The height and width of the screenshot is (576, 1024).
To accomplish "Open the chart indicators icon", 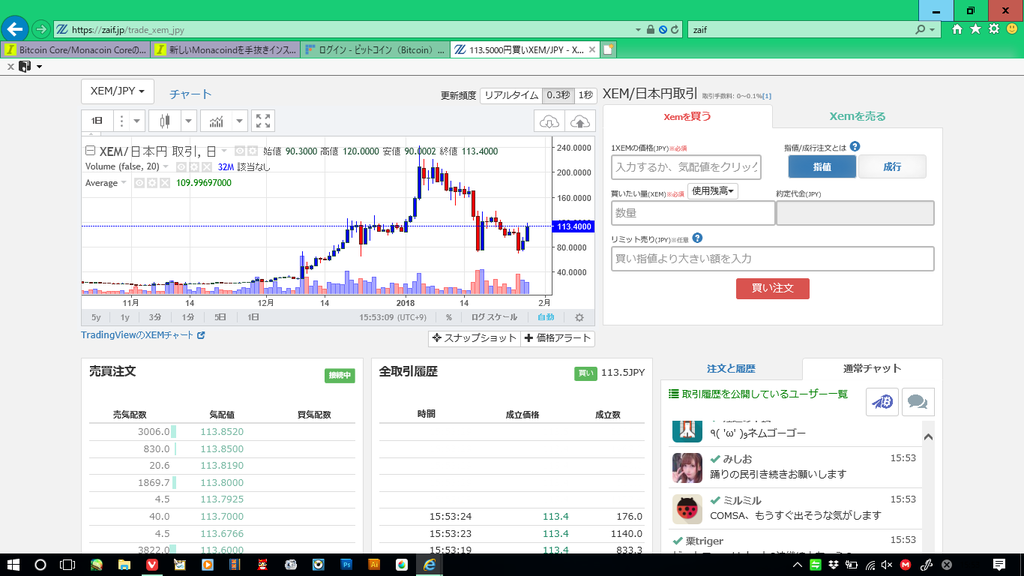I will pyautogui.click(x=216, y=121).
